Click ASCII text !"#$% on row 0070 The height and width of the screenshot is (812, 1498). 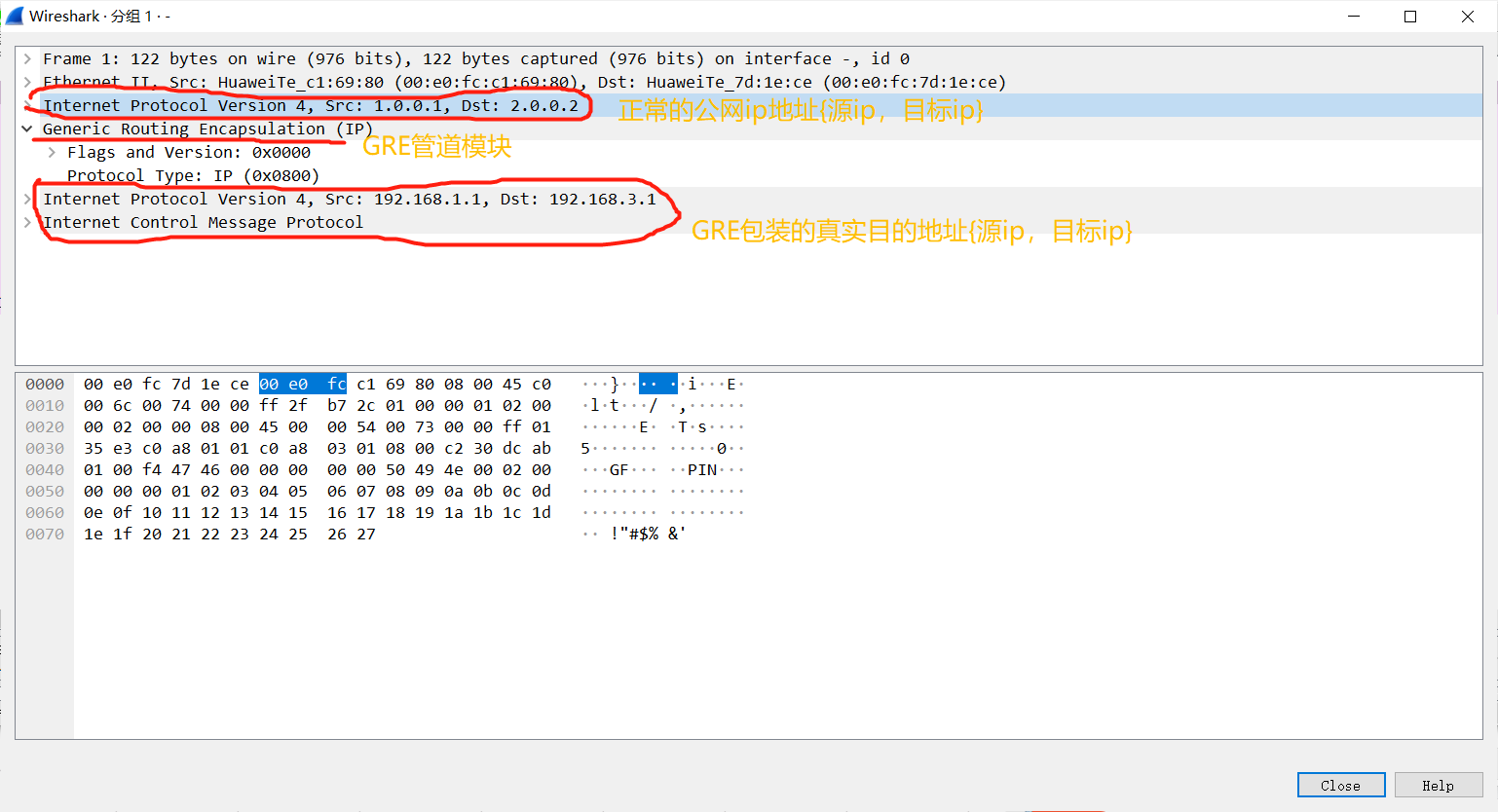635,534
